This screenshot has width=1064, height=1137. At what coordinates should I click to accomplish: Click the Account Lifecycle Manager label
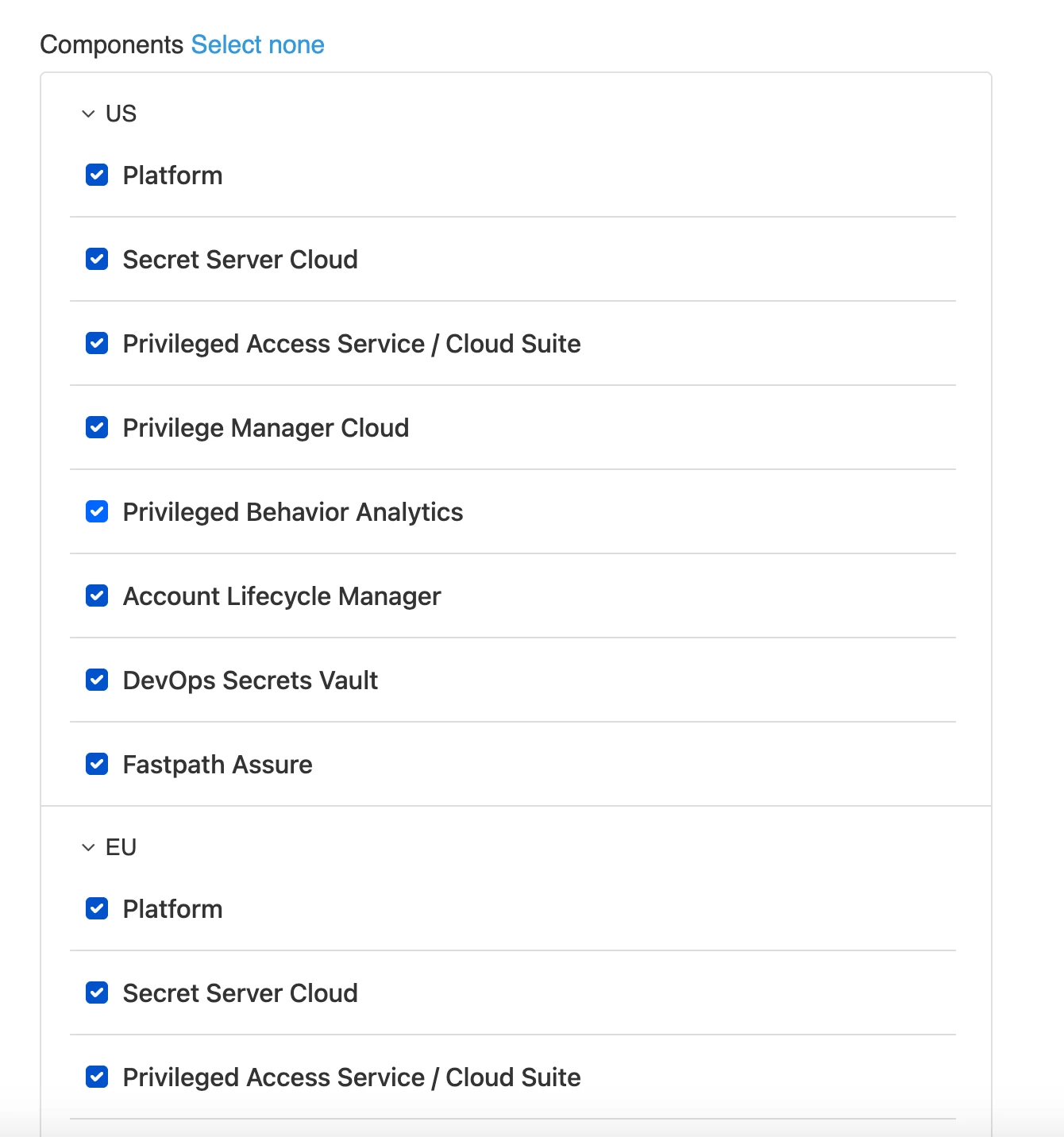tap(282, 596)
